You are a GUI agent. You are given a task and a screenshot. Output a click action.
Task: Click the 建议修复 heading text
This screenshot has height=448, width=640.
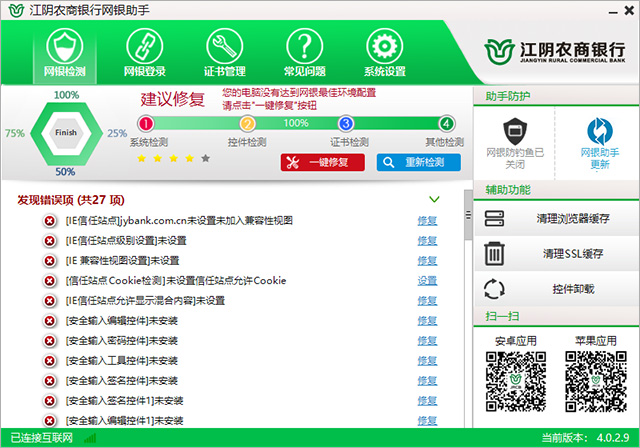click(x=172, y=99)
